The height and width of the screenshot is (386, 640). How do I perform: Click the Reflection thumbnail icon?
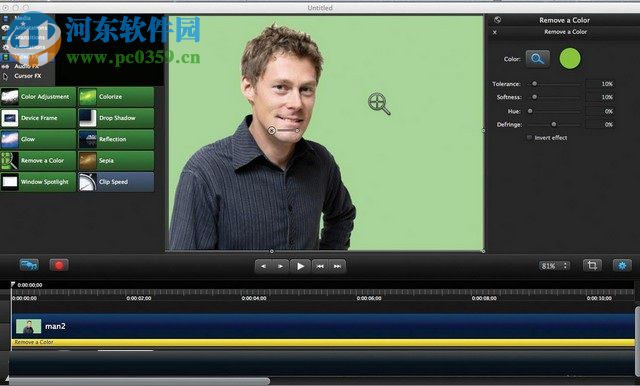point(88,139)
